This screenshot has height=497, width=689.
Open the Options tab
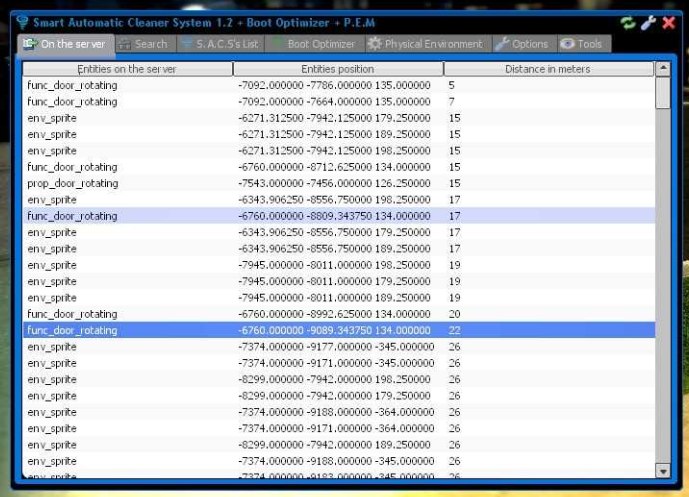coord(525,44)
